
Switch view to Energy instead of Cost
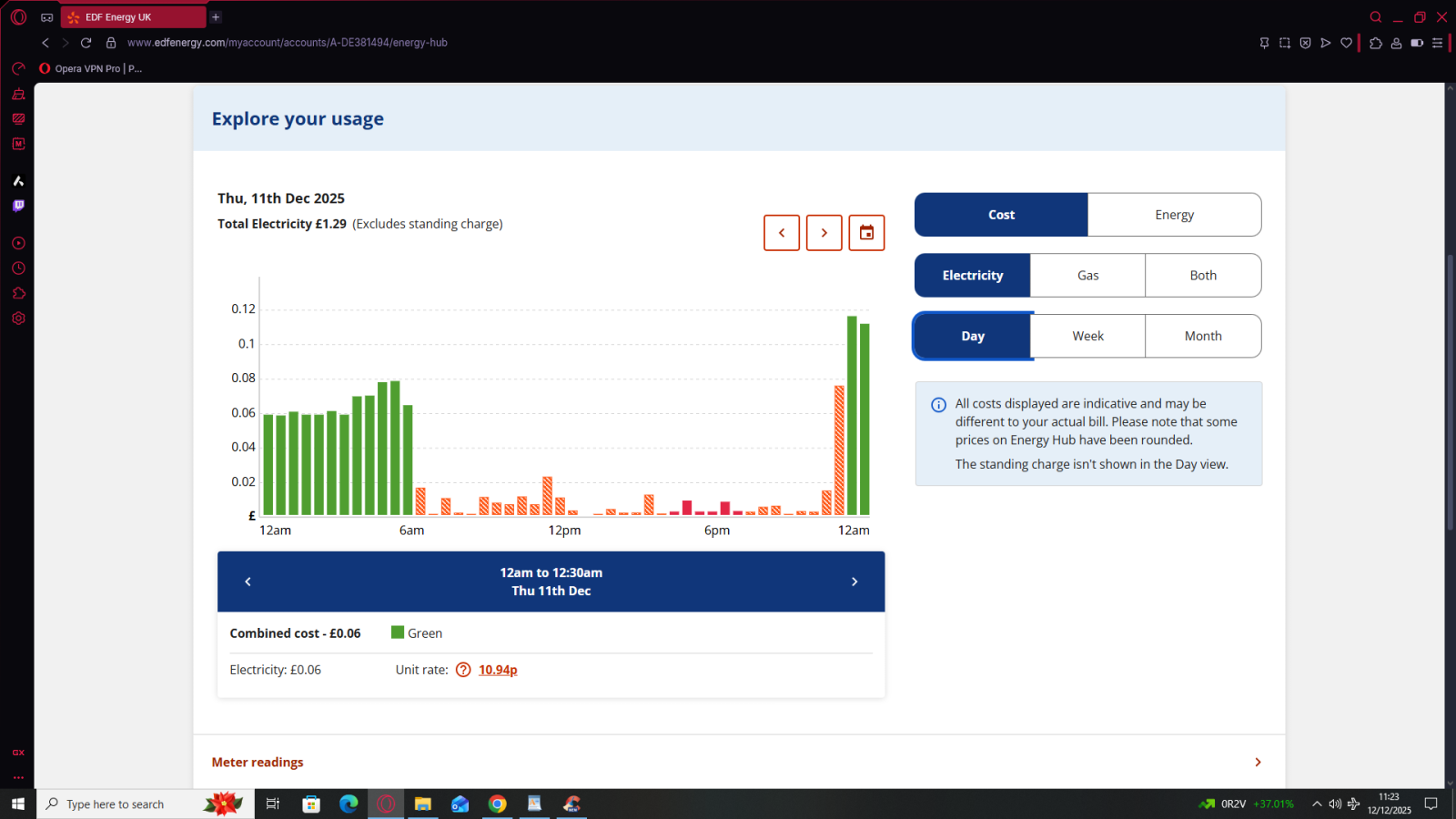tap(1174, 215)
